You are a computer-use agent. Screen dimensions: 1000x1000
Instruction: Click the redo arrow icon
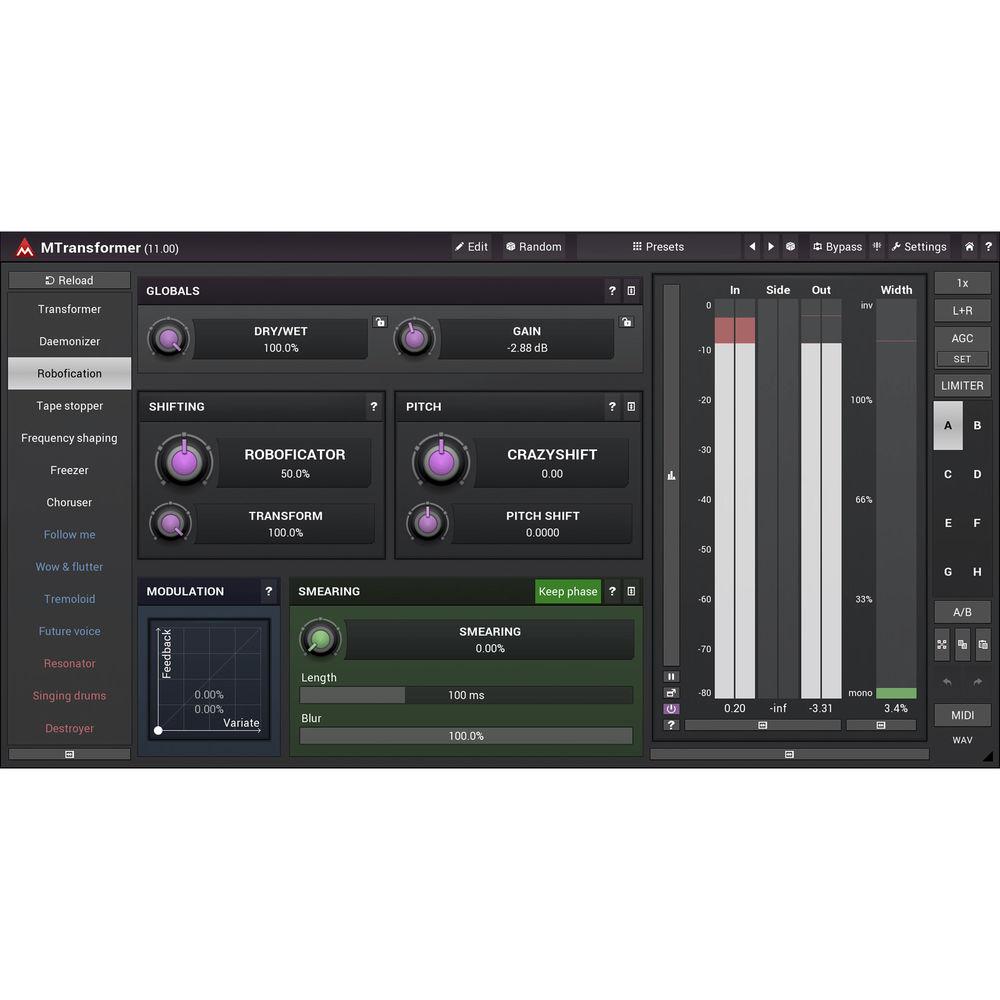click(x=978, y=682)
